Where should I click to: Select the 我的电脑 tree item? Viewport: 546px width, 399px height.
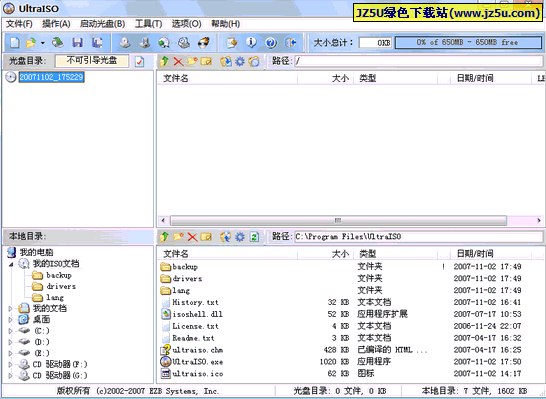[36, 252]
